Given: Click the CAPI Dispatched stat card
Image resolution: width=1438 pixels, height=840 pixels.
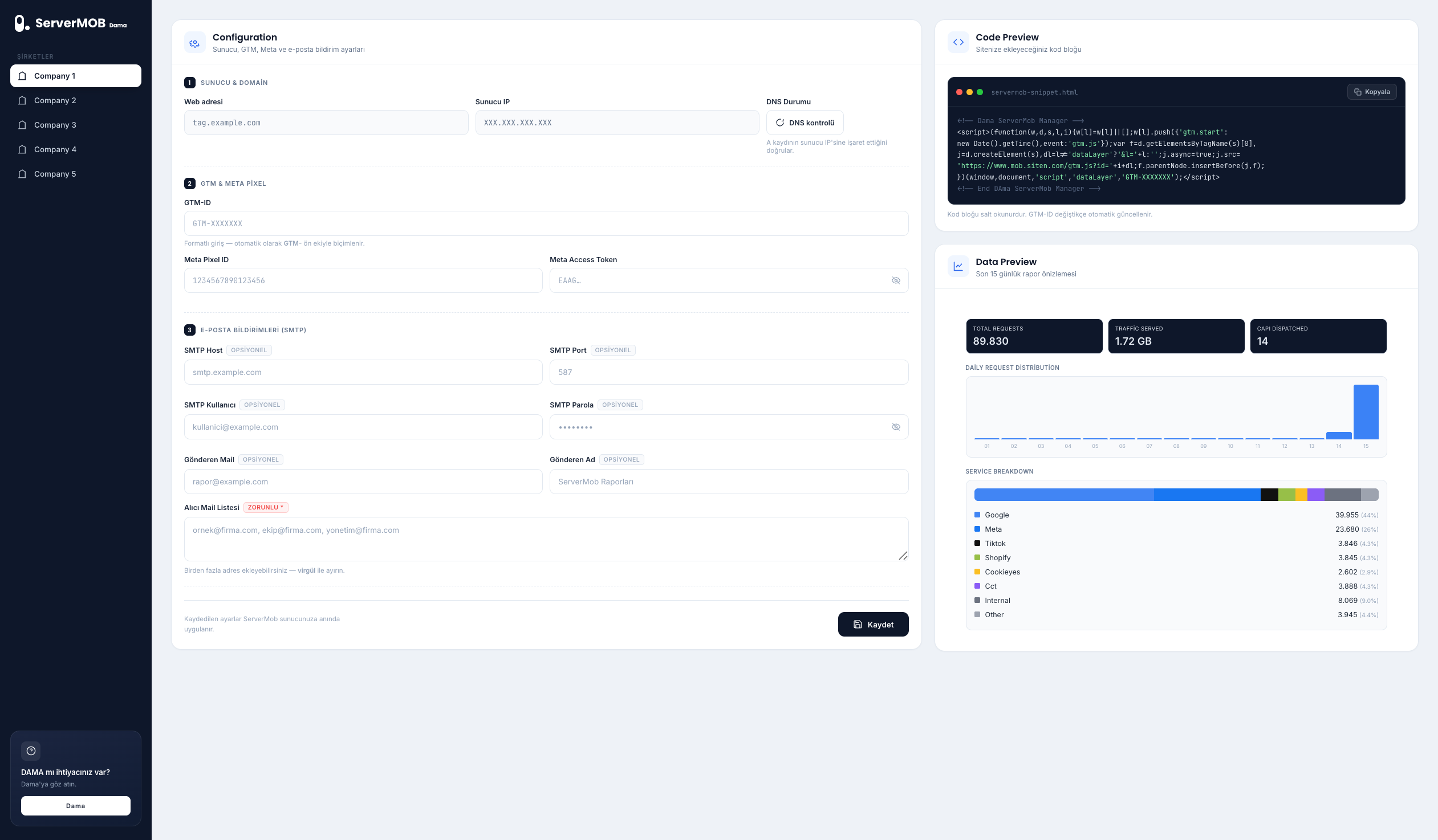Looking at the screenshot, I should [x=1318, y=336].
